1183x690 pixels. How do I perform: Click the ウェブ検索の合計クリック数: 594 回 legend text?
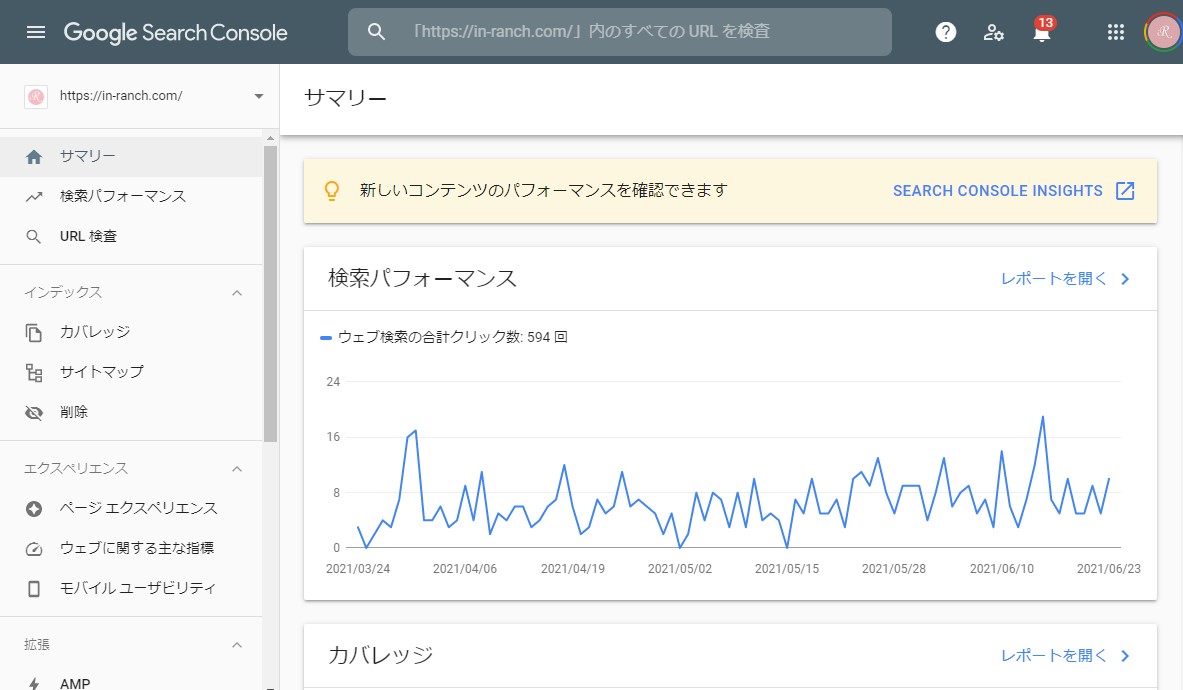(453, 337)
